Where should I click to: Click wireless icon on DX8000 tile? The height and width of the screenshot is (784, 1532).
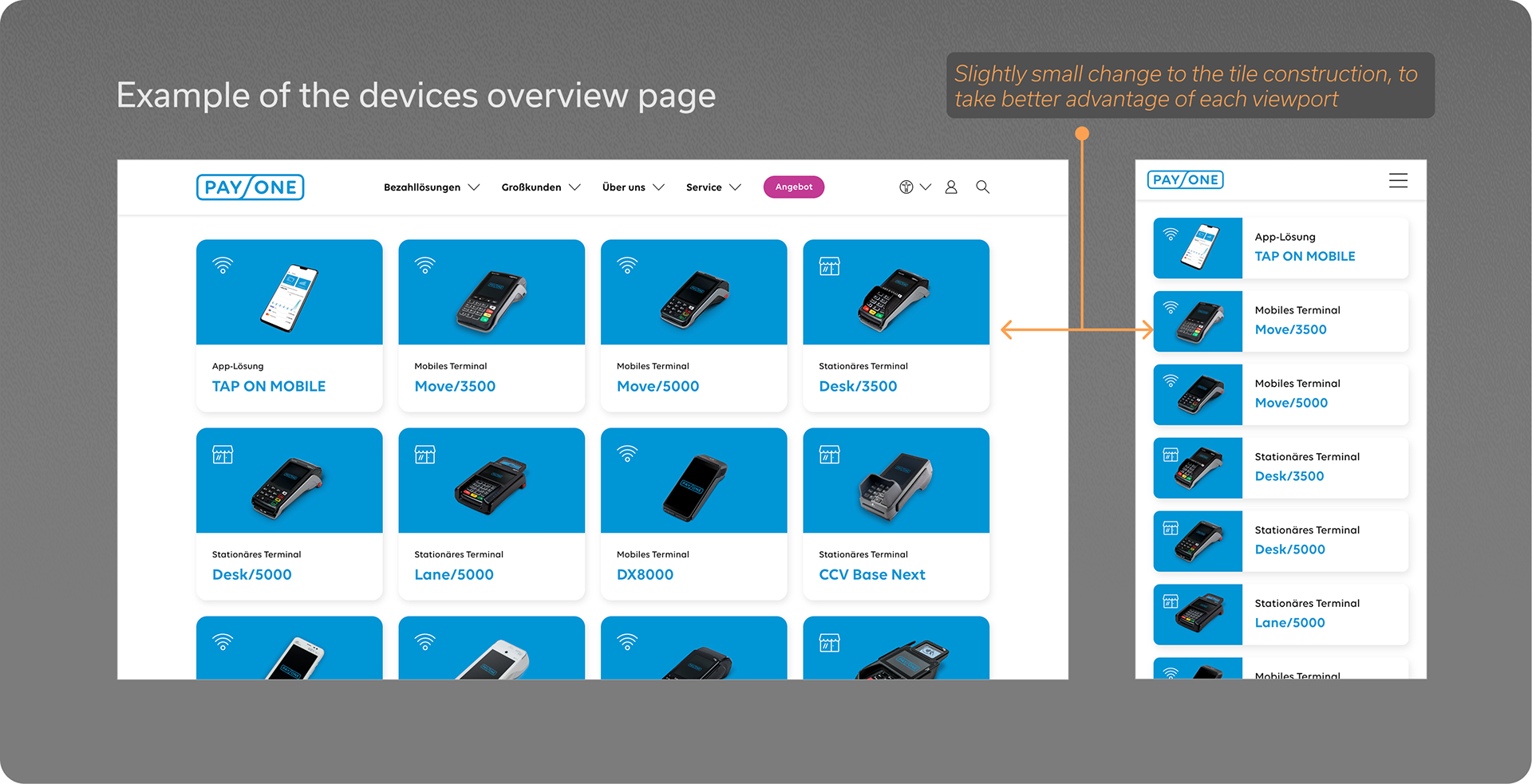(x=627, y=454)
